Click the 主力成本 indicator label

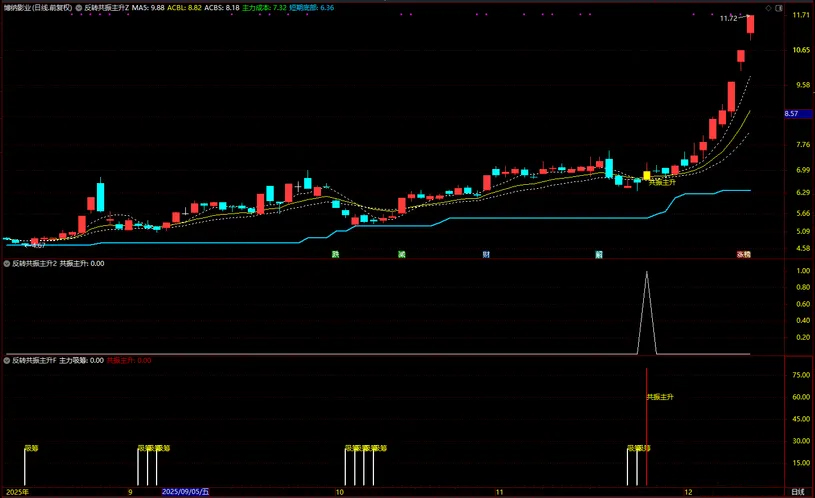click(x=257, y=6)
